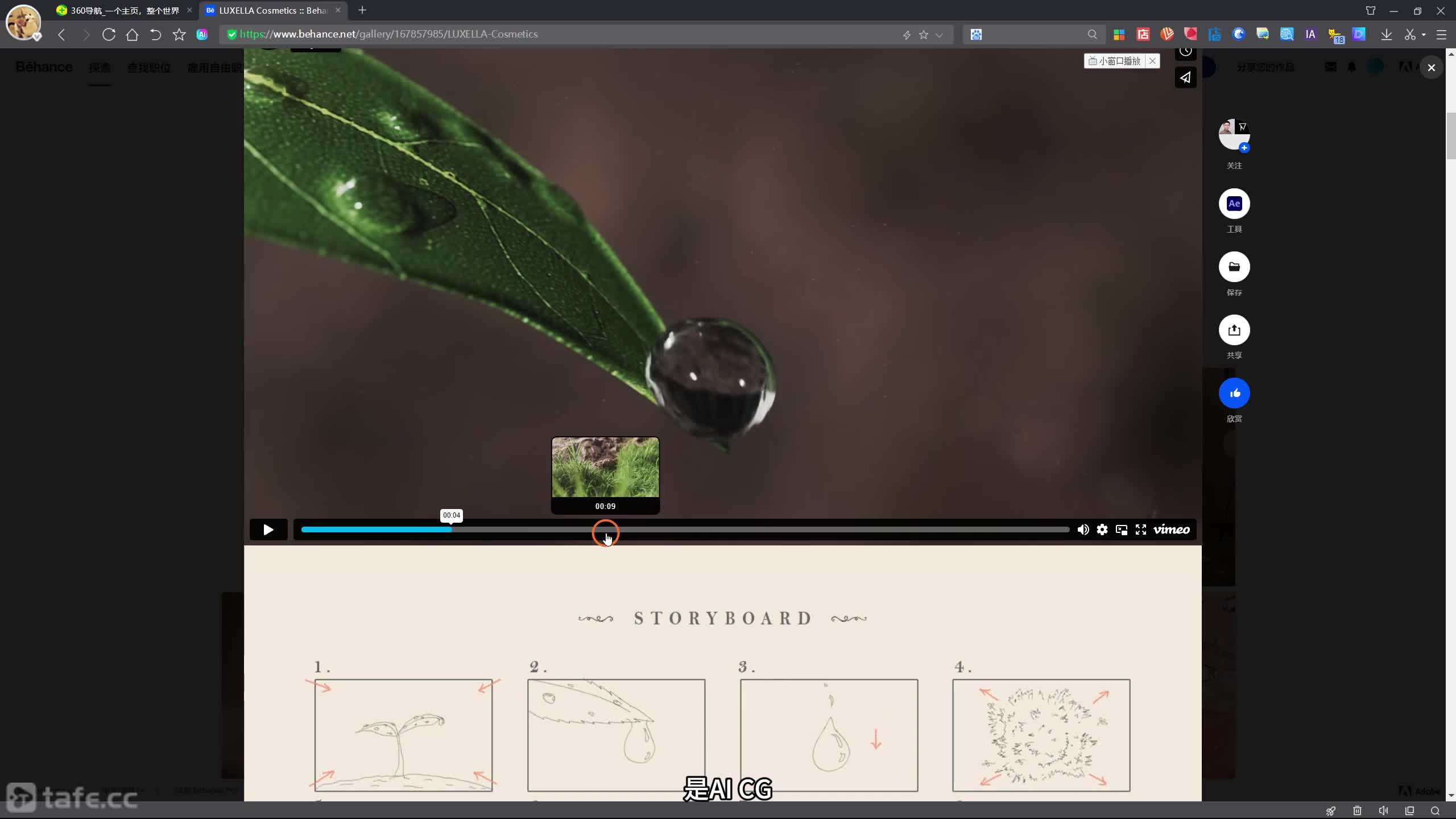Open Vimeo player settings gear
Image resolution: width=1456 pixels, height=819 pixels.
point(1102,530)
